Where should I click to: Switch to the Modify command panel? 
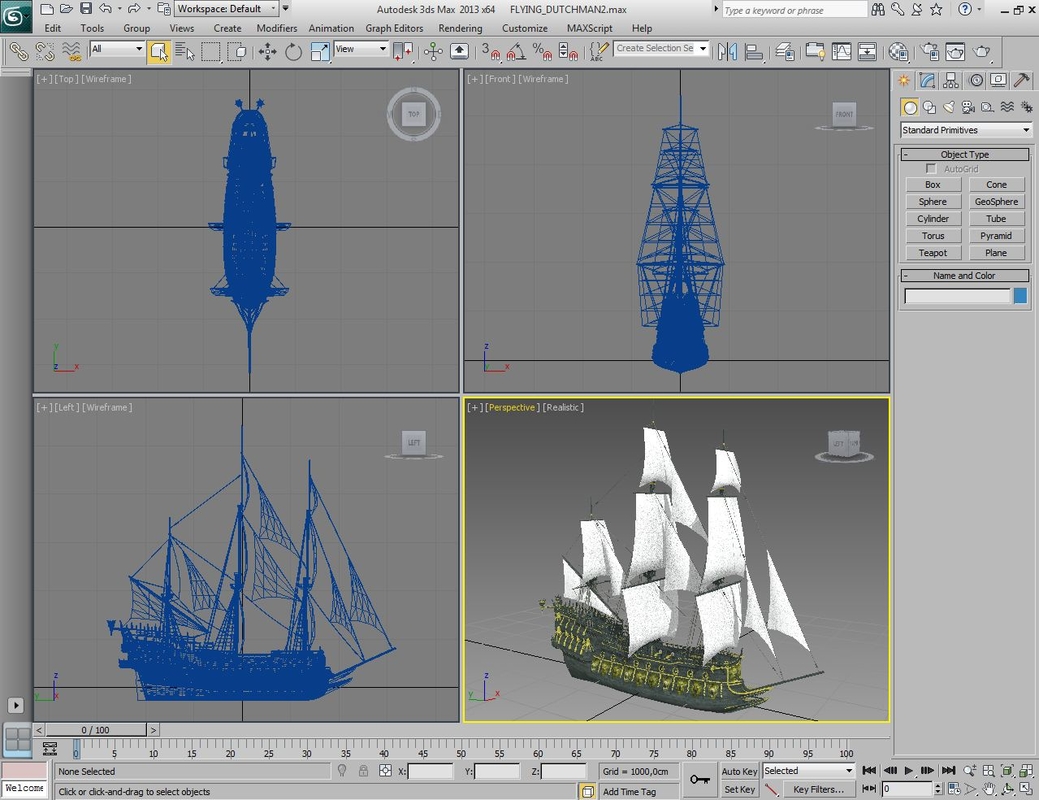coord(928,81)
